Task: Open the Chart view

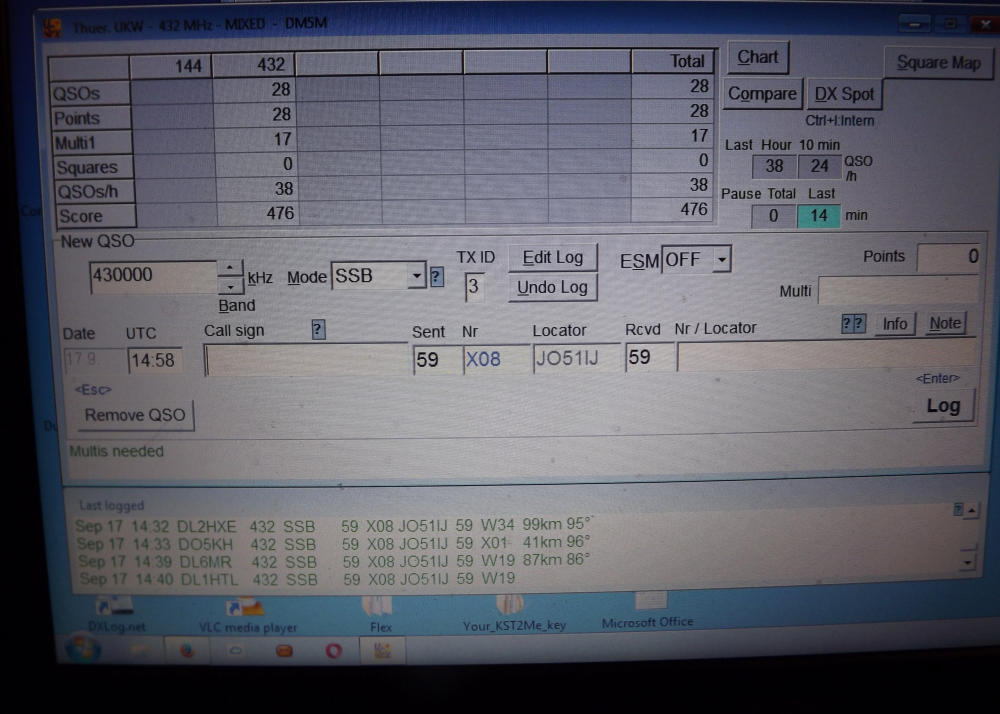Action: pos(757,57)
